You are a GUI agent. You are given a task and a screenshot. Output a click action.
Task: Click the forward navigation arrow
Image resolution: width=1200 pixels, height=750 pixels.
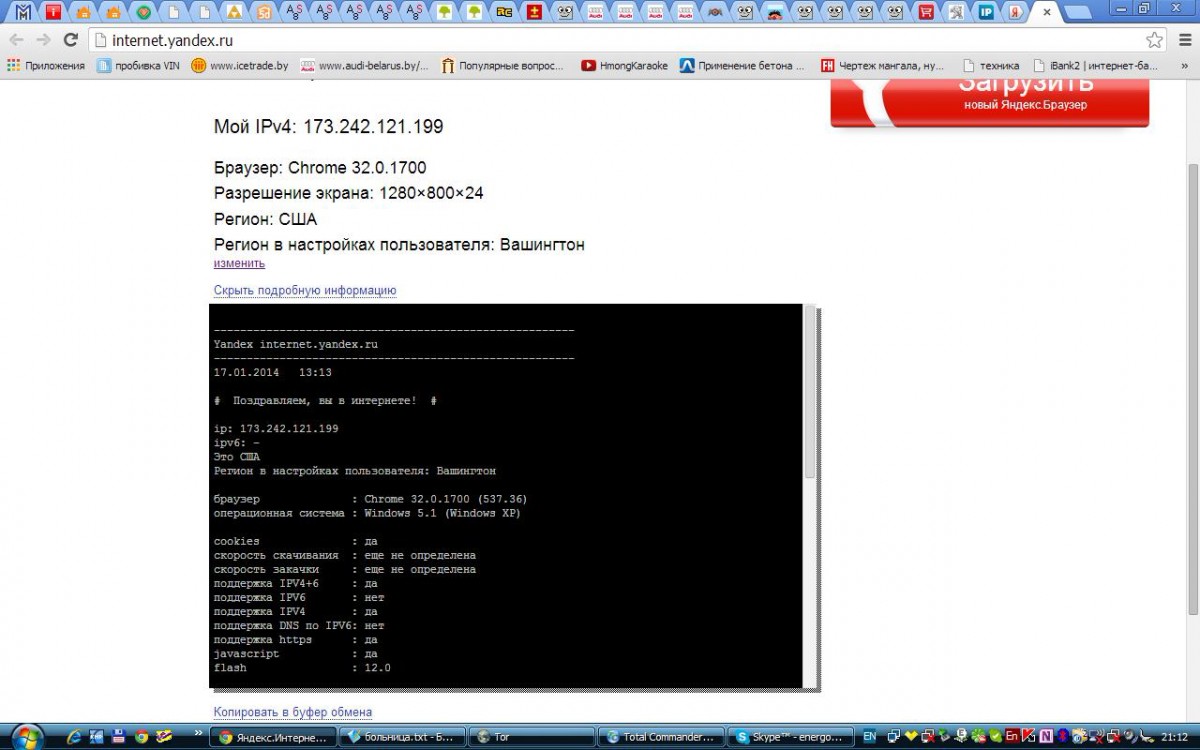[x=43, y=40]
